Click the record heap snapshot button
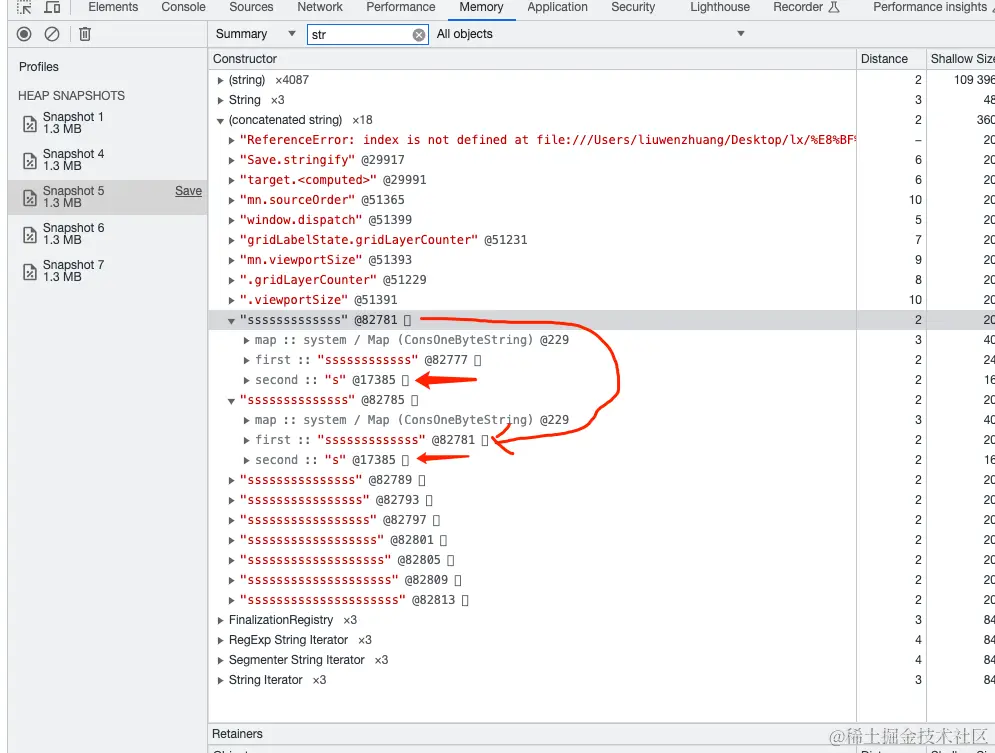 24,34
